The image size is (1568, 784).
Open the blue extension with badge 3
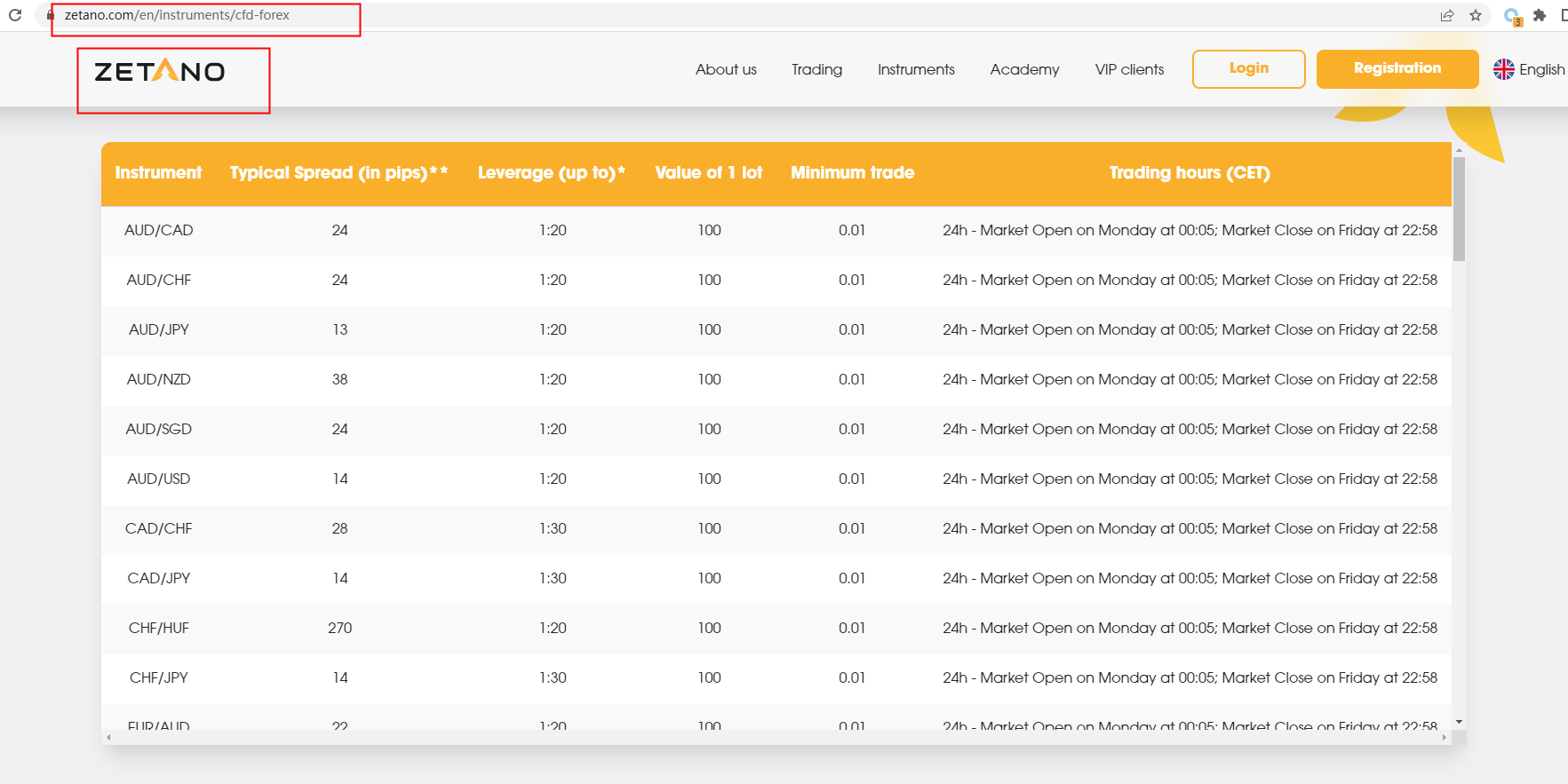1511,16
